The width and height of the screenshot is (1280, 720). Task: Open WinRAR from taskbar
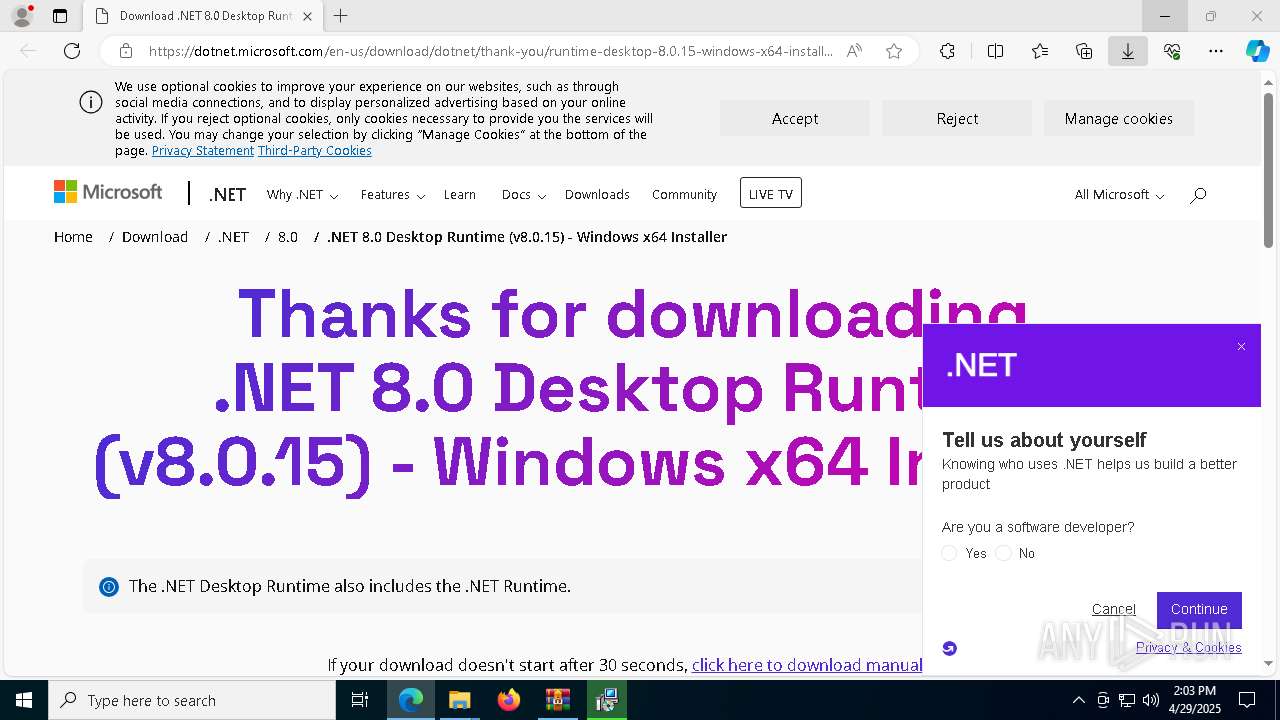(x=557, y=700)
